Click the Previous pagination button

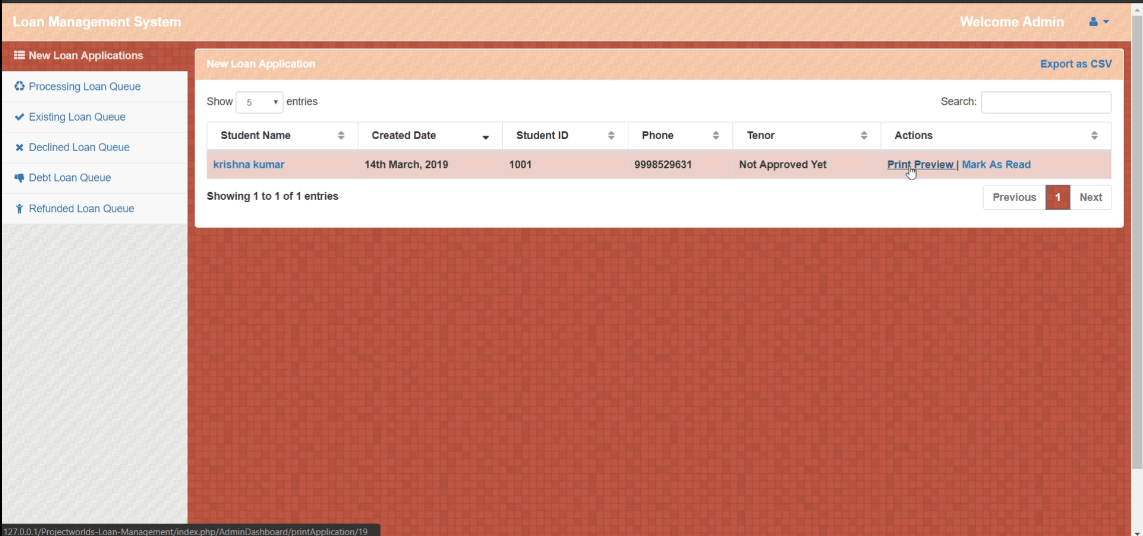(x=1014, y=197)
